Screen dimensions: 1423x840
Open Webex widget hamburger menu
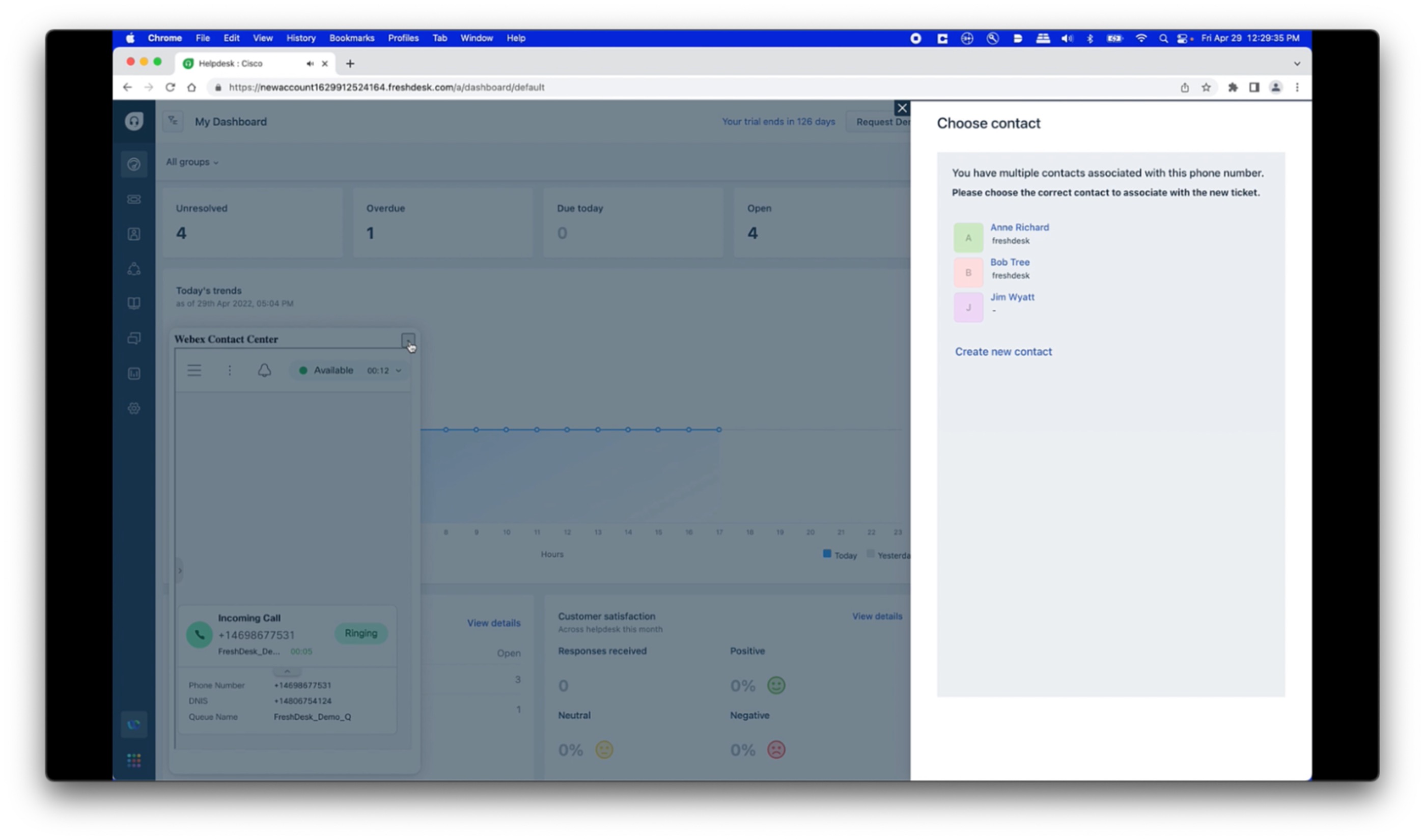(x=194, y=371)
